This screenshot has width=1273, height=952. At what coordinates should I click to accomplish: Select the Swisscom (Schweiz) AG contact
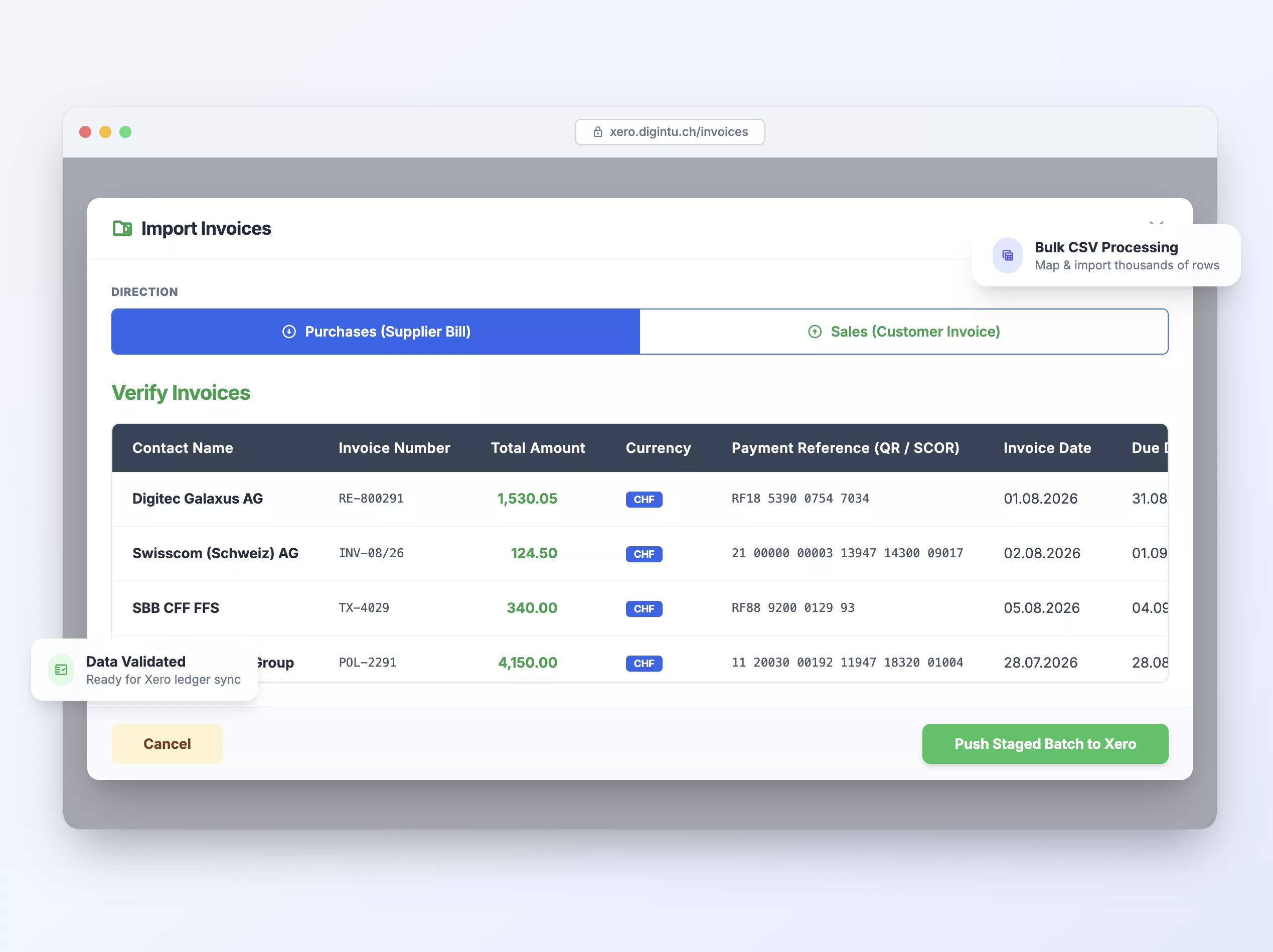pyautogui.click(x=215, y=553)
